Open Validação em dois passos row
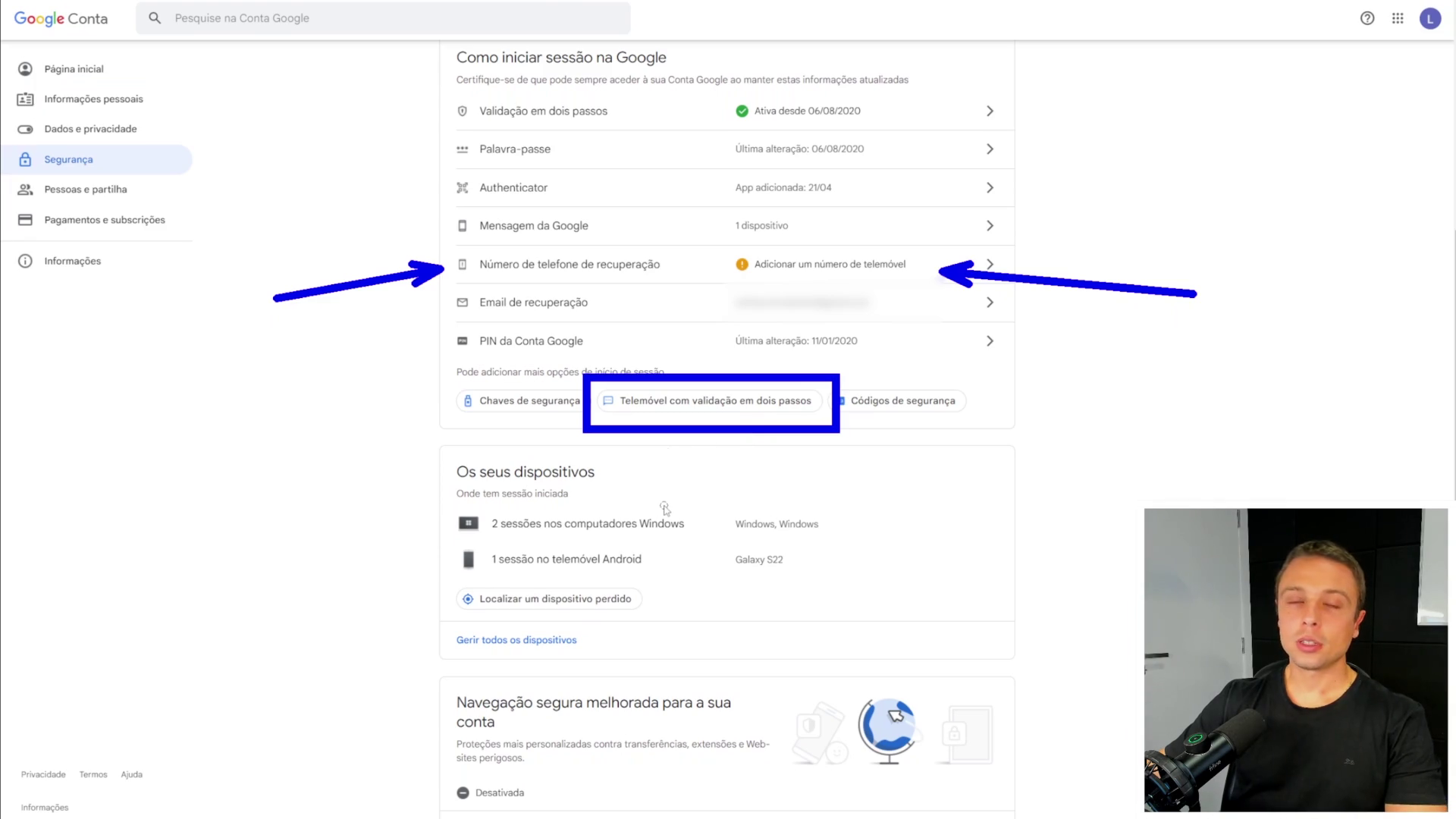The height and width of the screenshot is (819, 1456). [726, 111]
